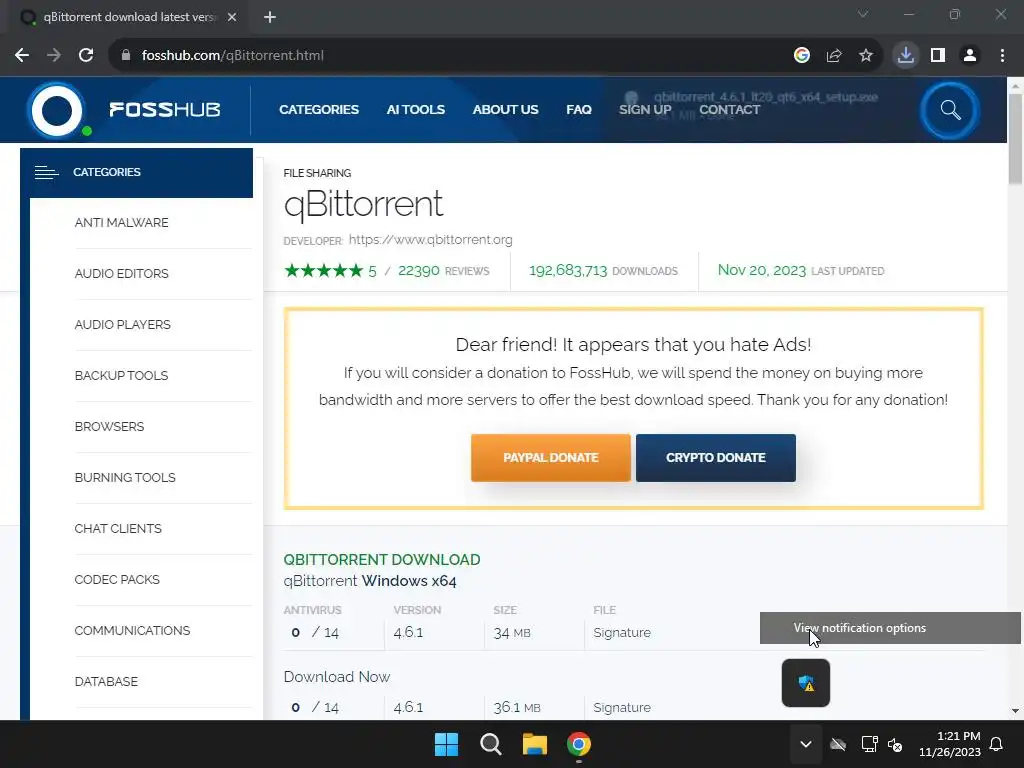Click the OneDrive cloud tray icon
Image resolution: width=1024 pixels, height=768 pixels.
[838, 744]
